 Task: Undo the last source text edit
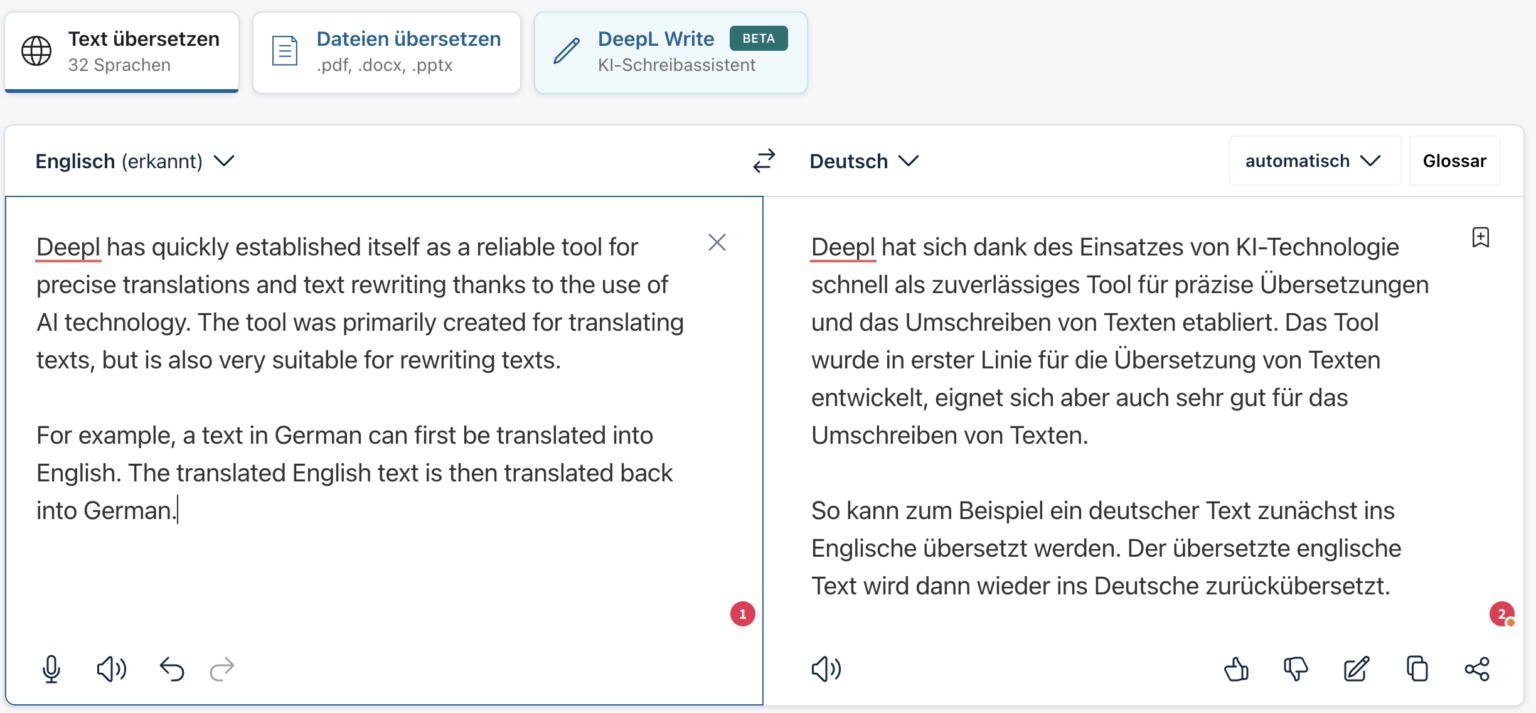point(172,669)
